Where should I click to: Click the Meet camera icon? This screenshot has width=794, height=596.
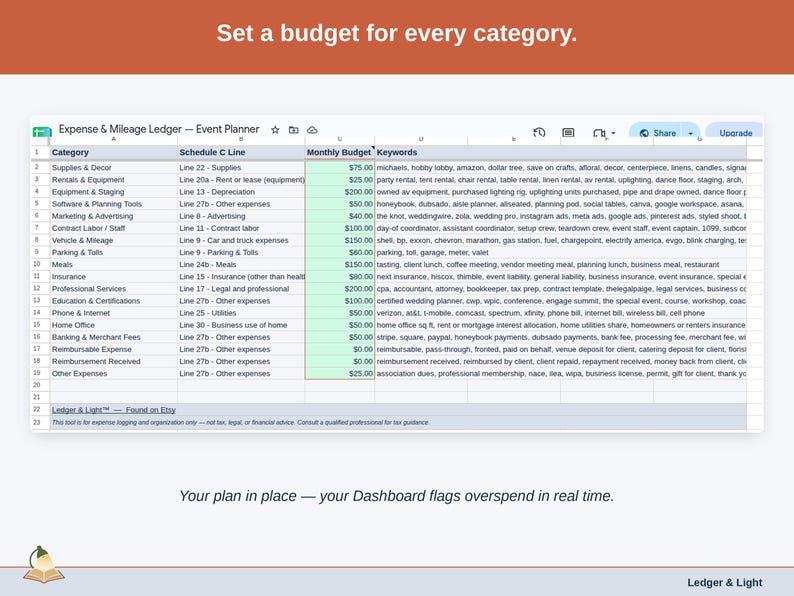[x=600, y=133]
